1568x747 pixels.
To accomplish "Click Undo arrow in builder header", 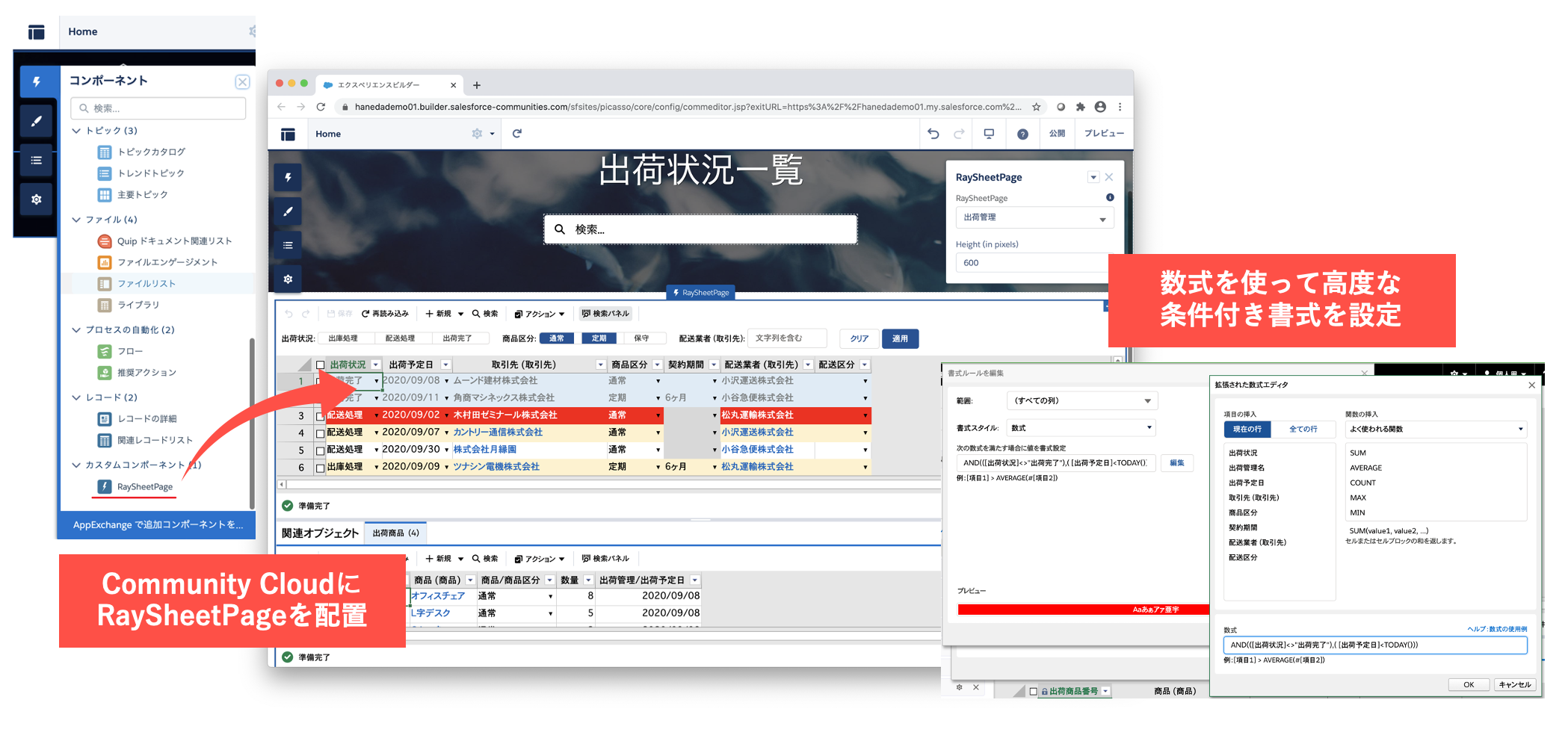I will click(x=933, y=134).
